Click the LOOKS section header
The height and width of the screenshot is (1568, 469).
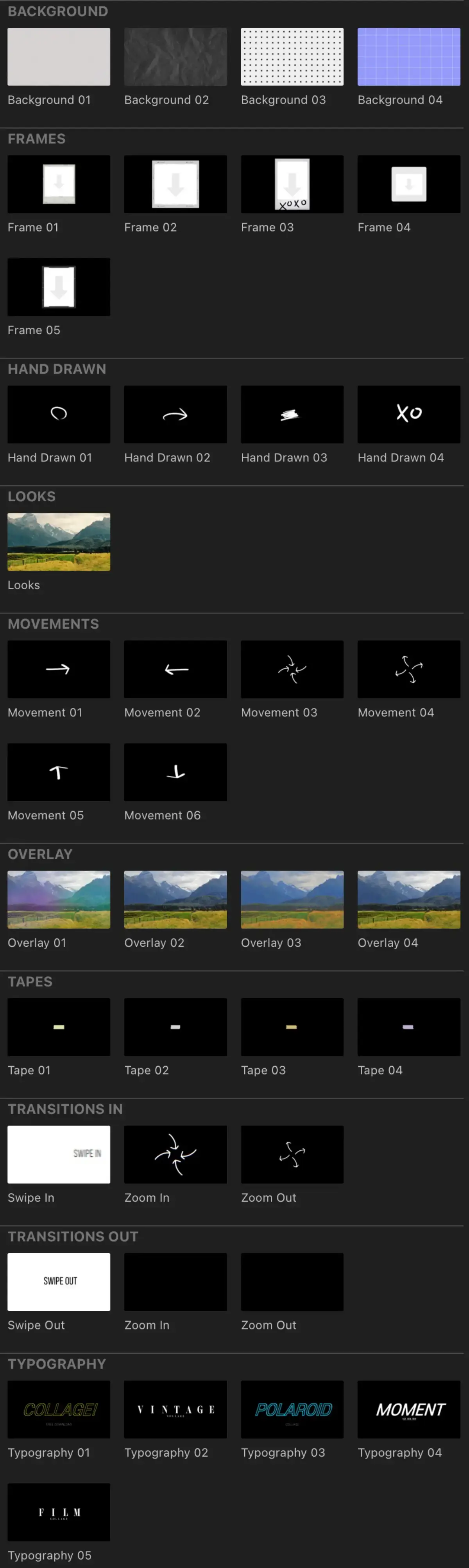(x=32, y=497)
